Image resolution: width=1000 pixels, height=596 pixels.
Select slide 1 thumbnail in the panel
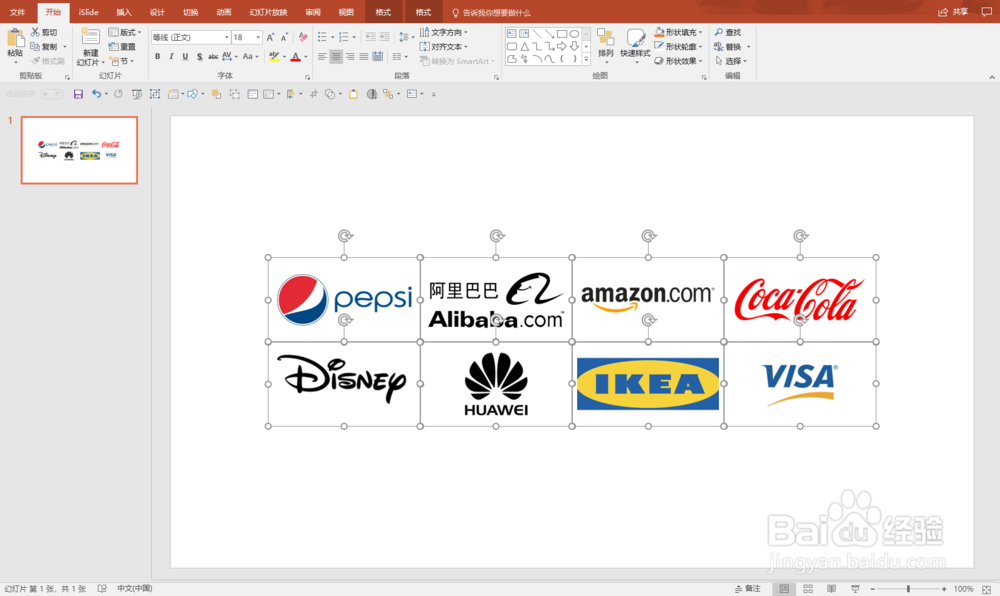tap(79, 150)
